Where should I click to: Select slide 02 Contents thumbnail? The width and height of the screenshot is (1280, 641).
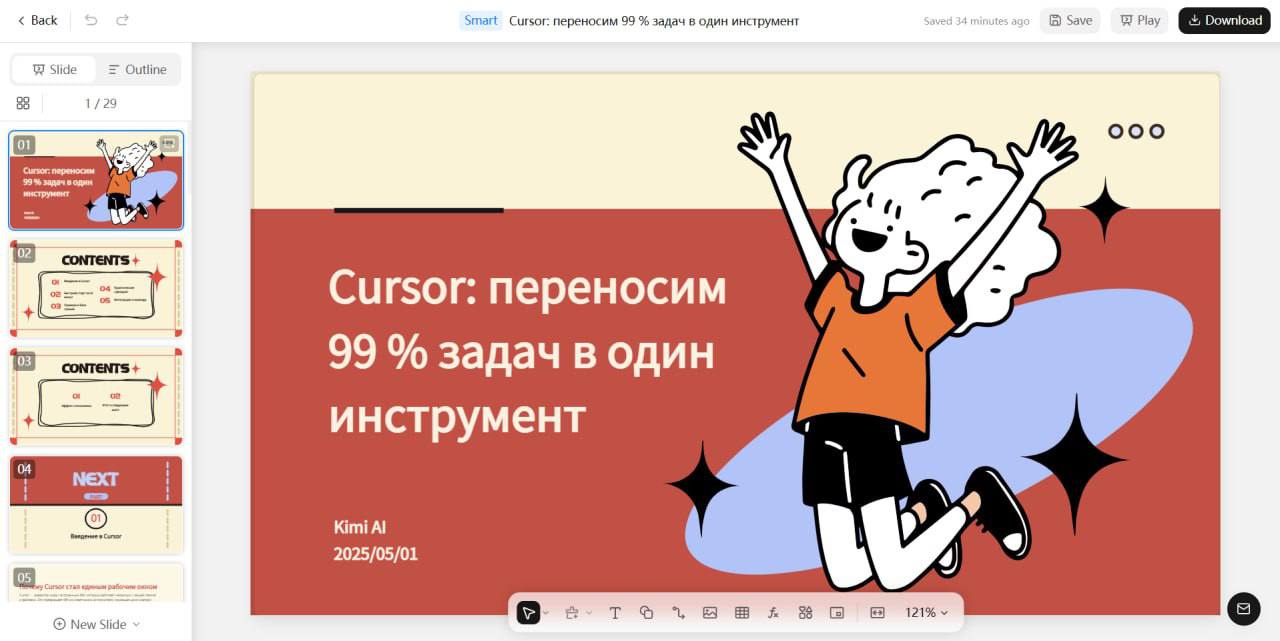pyautogui.click(x=96, y=288)
